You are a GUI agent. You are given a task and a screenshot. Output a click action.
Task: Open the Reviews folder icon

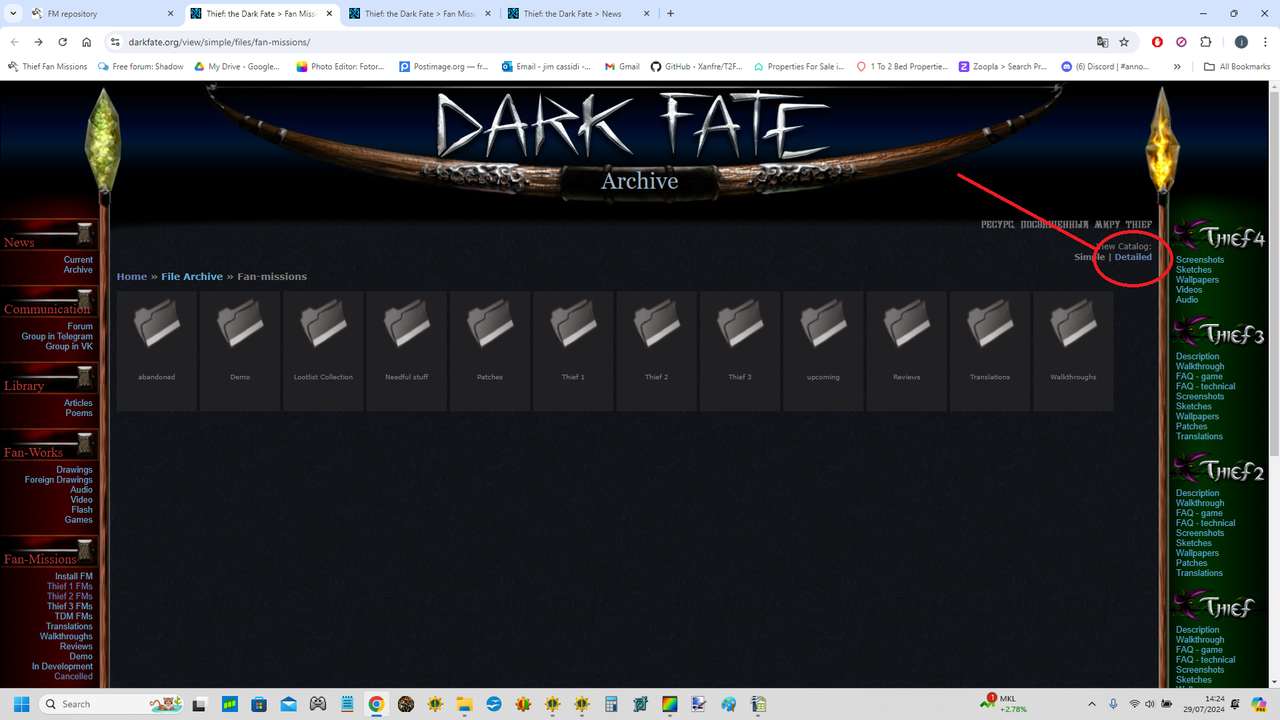(907, 326)
